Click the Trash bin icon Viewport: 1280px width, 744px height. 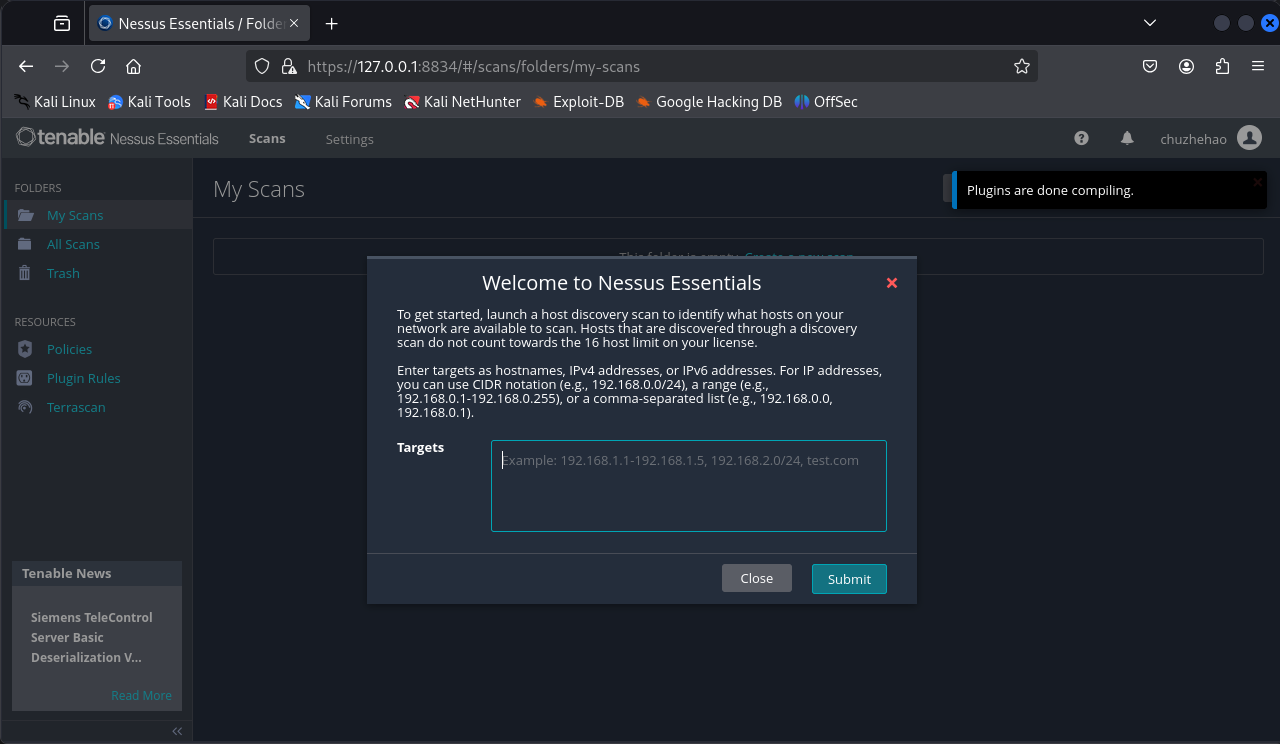pos(25,273)
